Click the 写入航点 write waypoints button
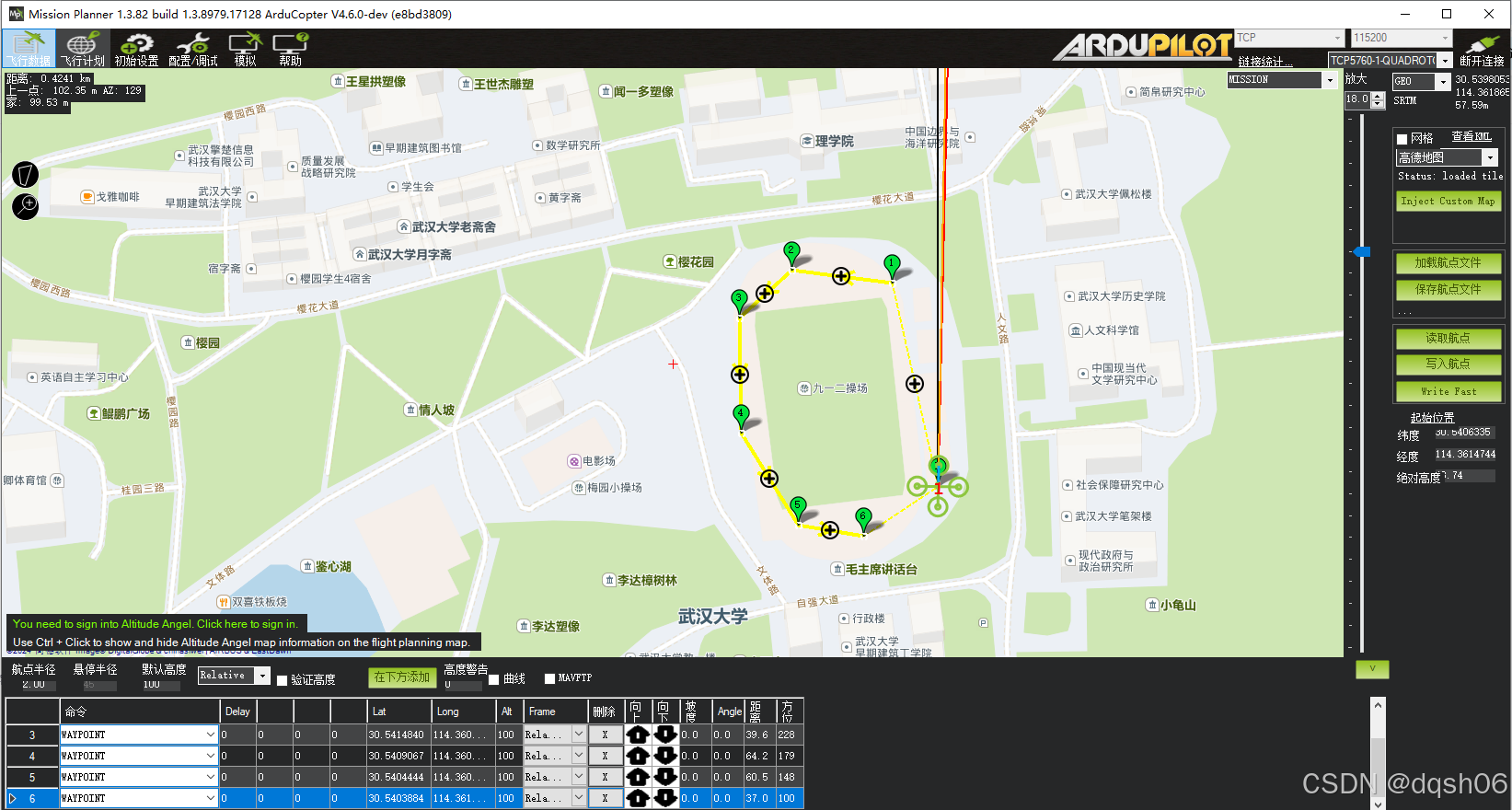1512x810 pixels. (1449, 364)
